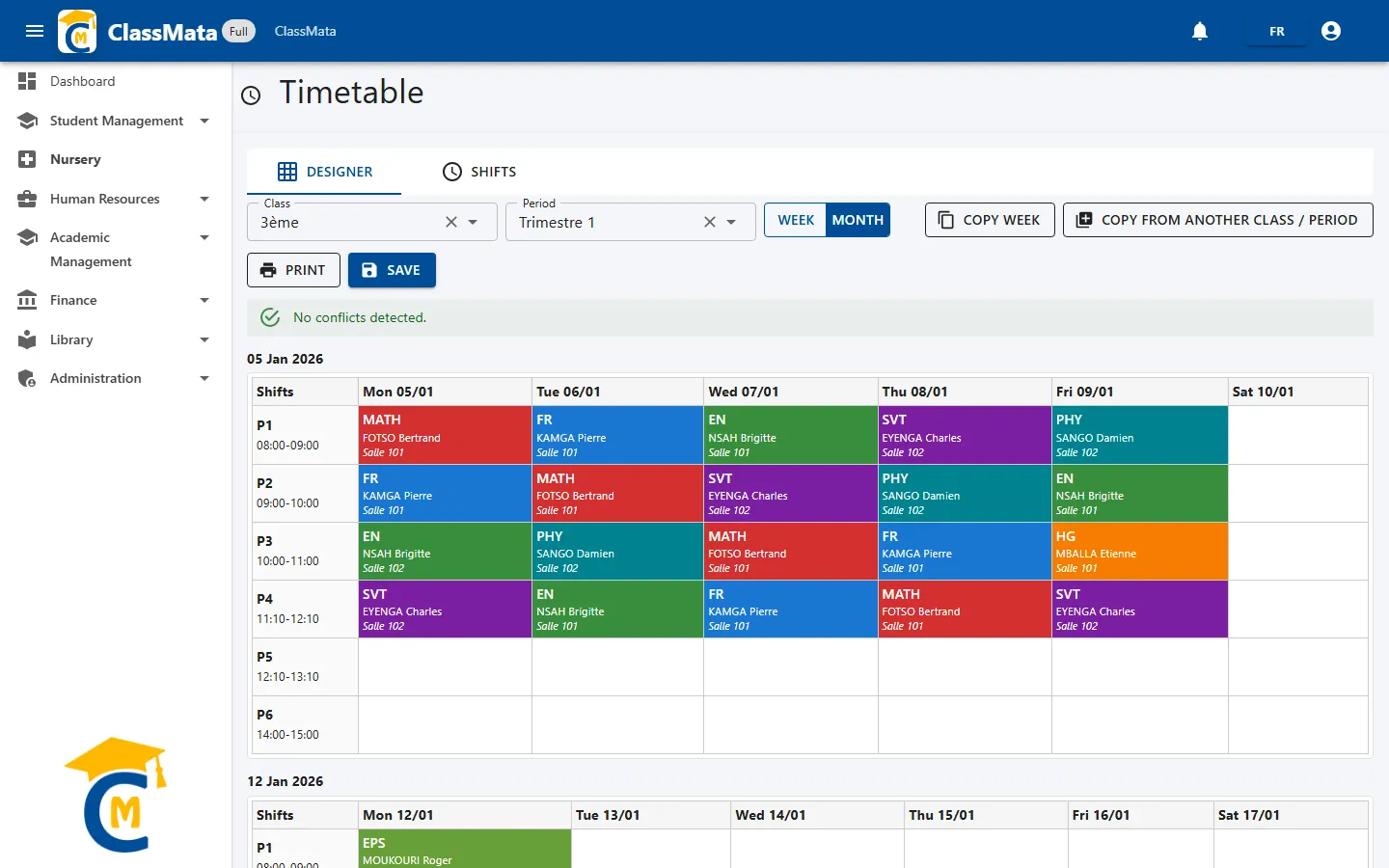Open the Period dropdown arrow
The image size is (1389, 868).
click(731, 222)
